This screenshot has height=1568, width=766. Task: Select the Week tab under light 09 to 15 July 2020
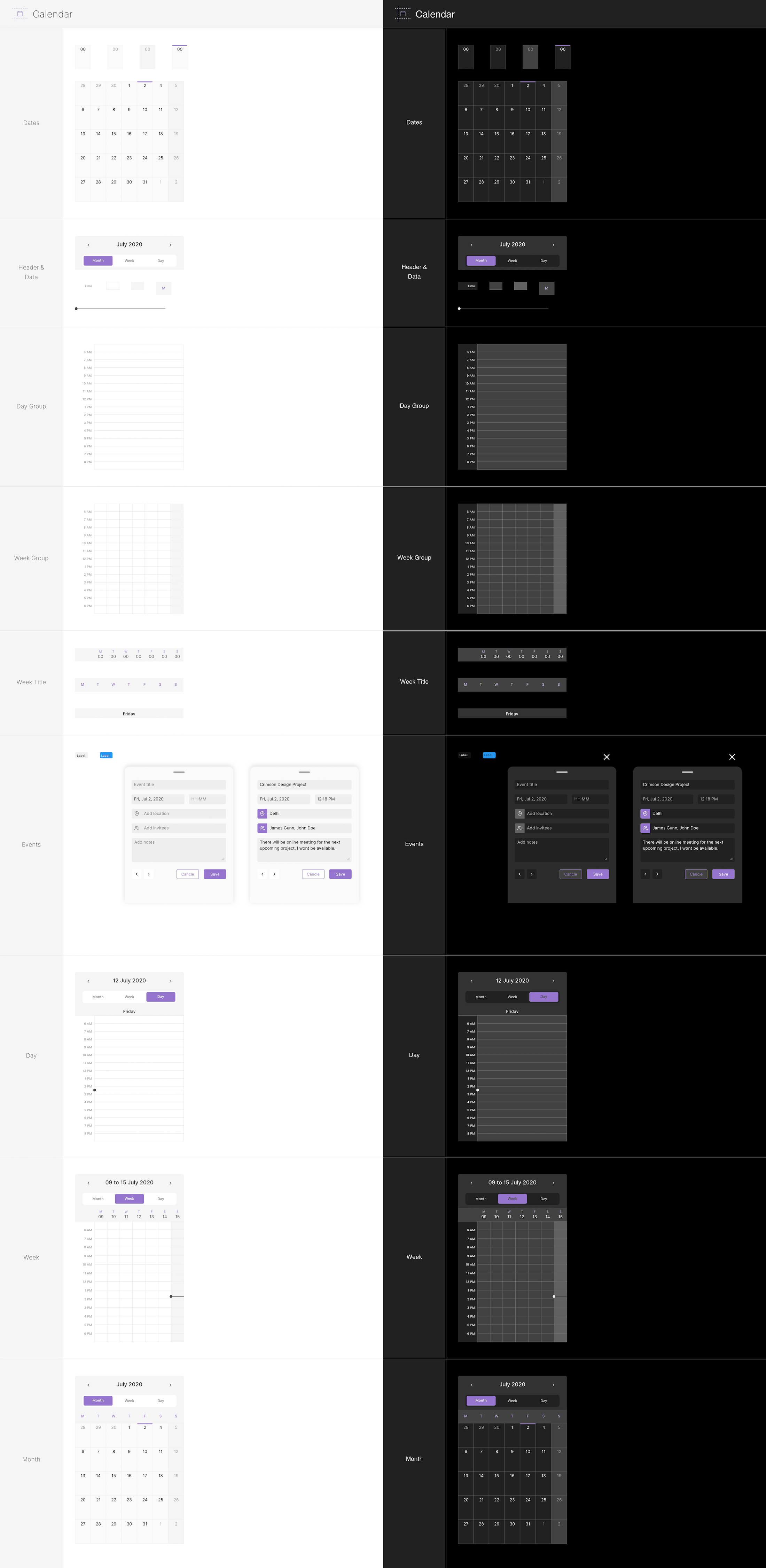[x=130, y=1199]
